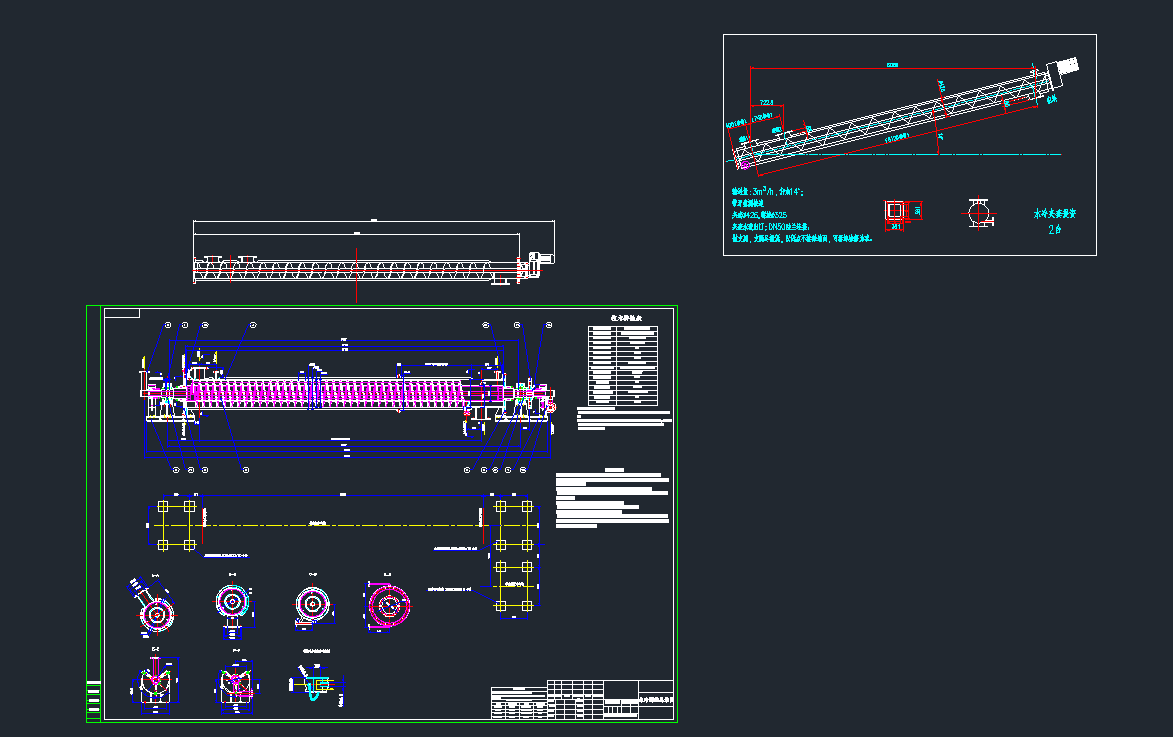Click the technical parameters table
This screenshot has height=737, width=1173.
(625, 364)
